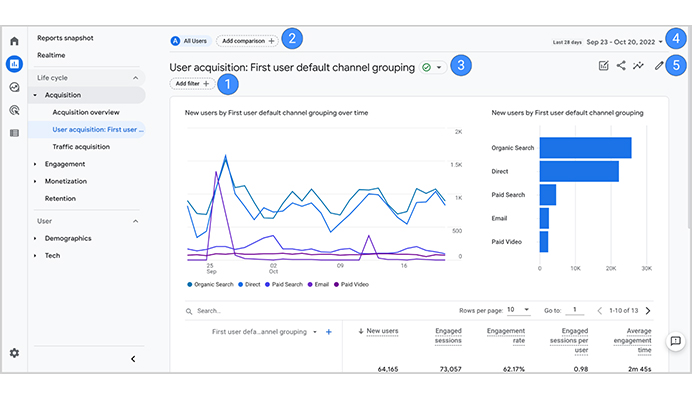Screen dimensions: 692x399
Task: Click the Customize report chart-edit icon
Action: (x=603, y=66)
